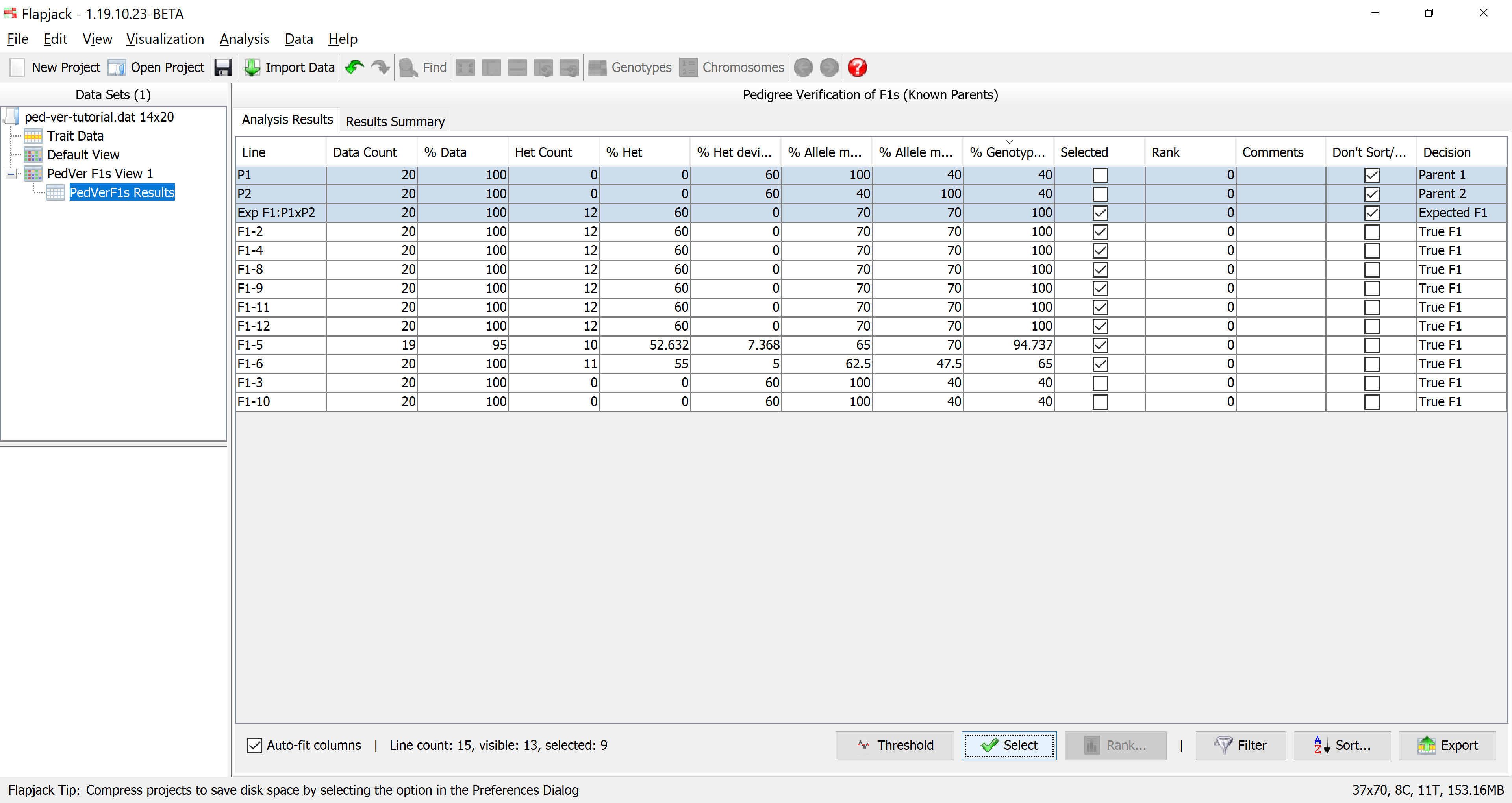Click the green undo arrow icon
Viewport: 1512px width, 803px height.
[354, 67]
